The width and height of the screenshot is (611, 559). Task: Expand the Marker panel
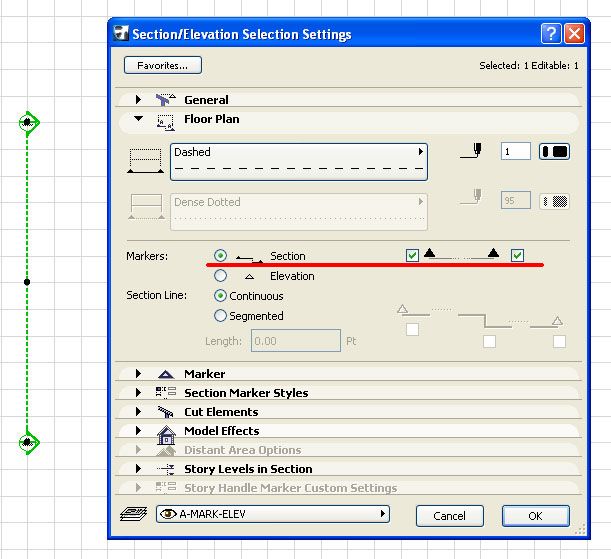[x=138, y=374]
